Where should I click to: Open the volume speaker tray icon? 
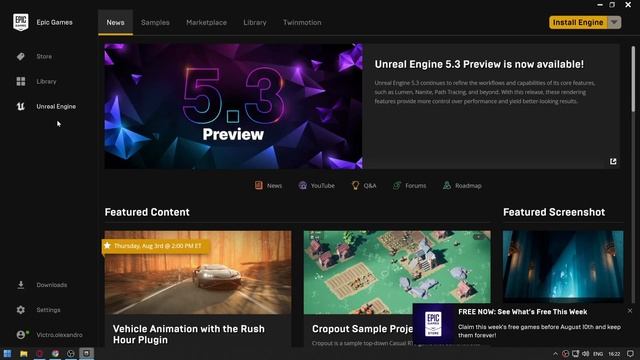[x=585, y=353]
